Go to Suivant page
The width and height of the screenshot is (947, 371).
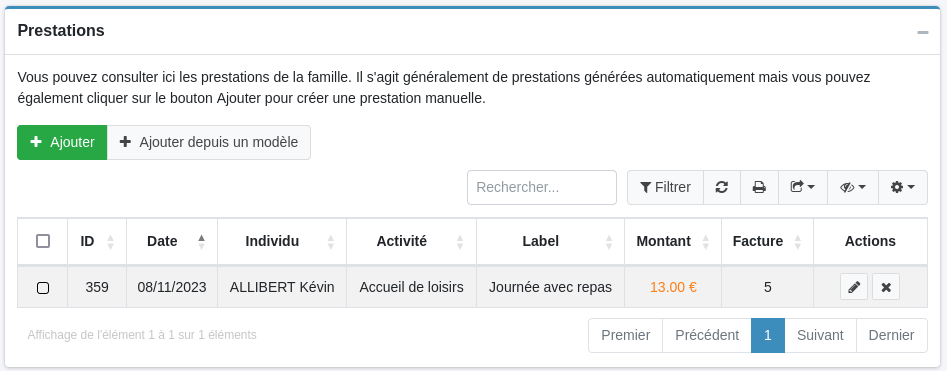820,335
